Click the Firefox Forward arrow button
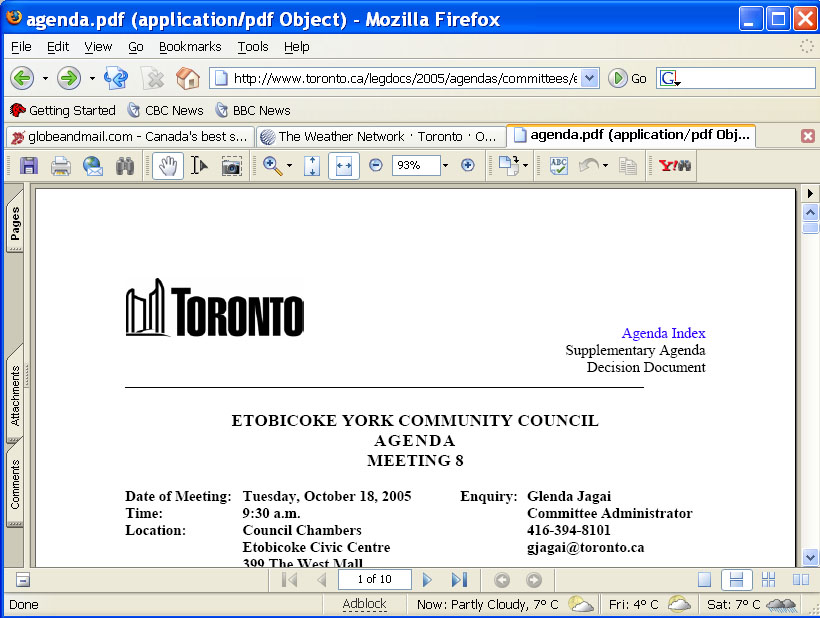The image size is (820, 618). [69, 78]
